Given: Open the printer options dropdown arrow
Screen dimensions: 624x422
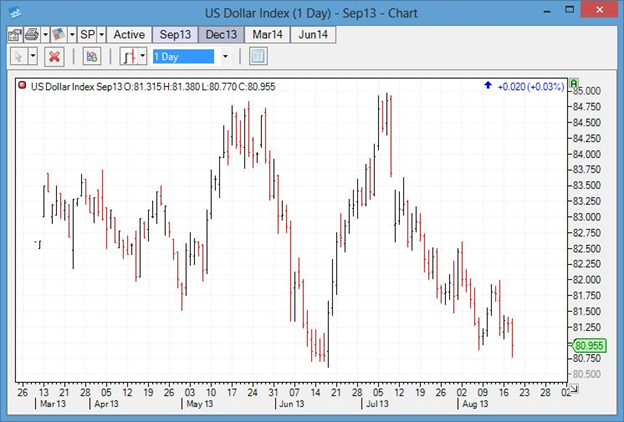Looking at the screenshot, I should coord(44,34).
